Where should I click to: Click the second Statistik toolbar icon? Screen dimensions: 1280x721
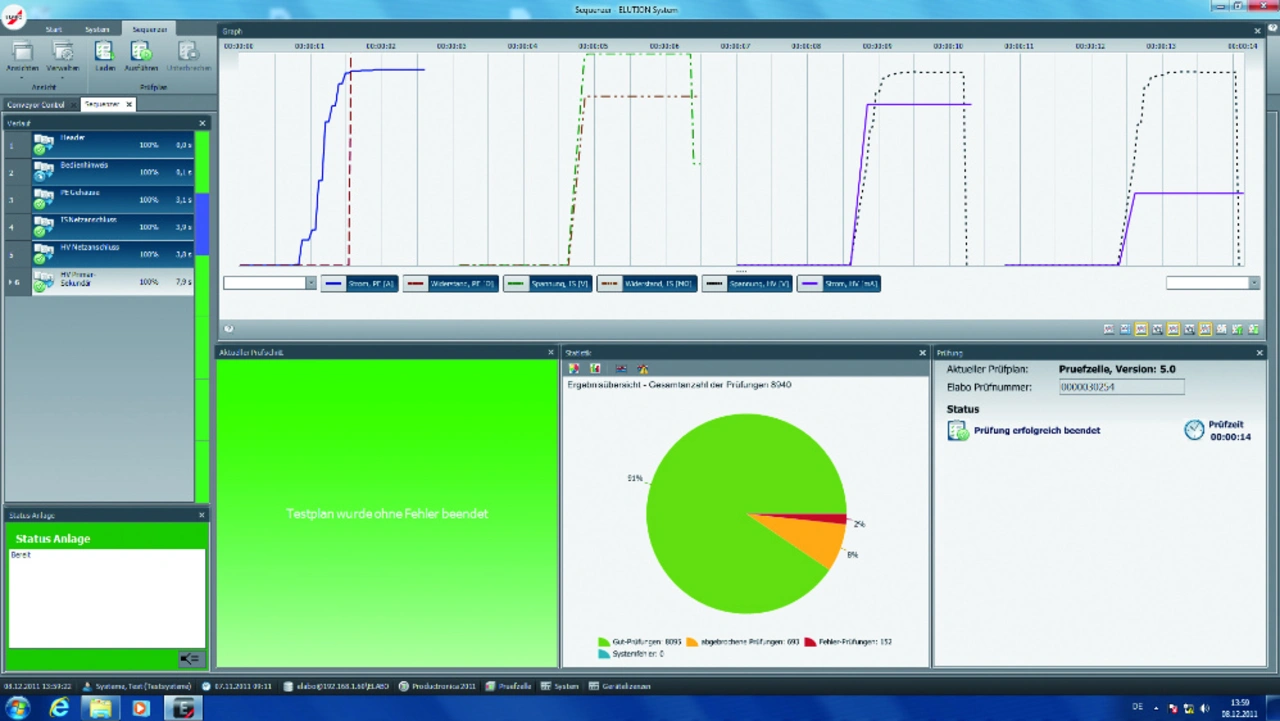(595, 369)
